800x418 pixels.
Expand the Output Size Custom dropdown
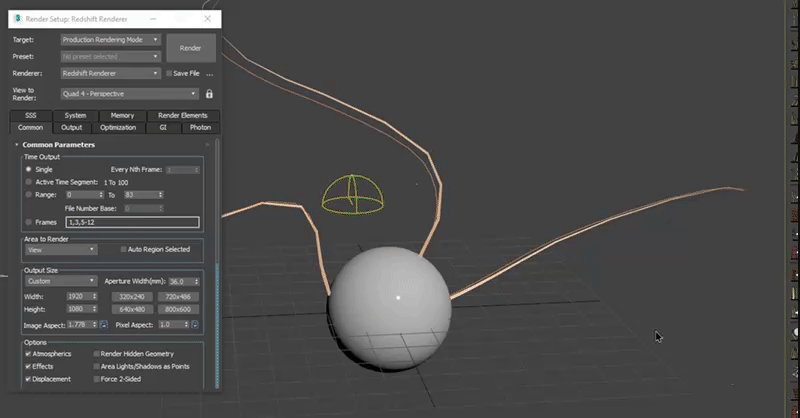point(61,281)
